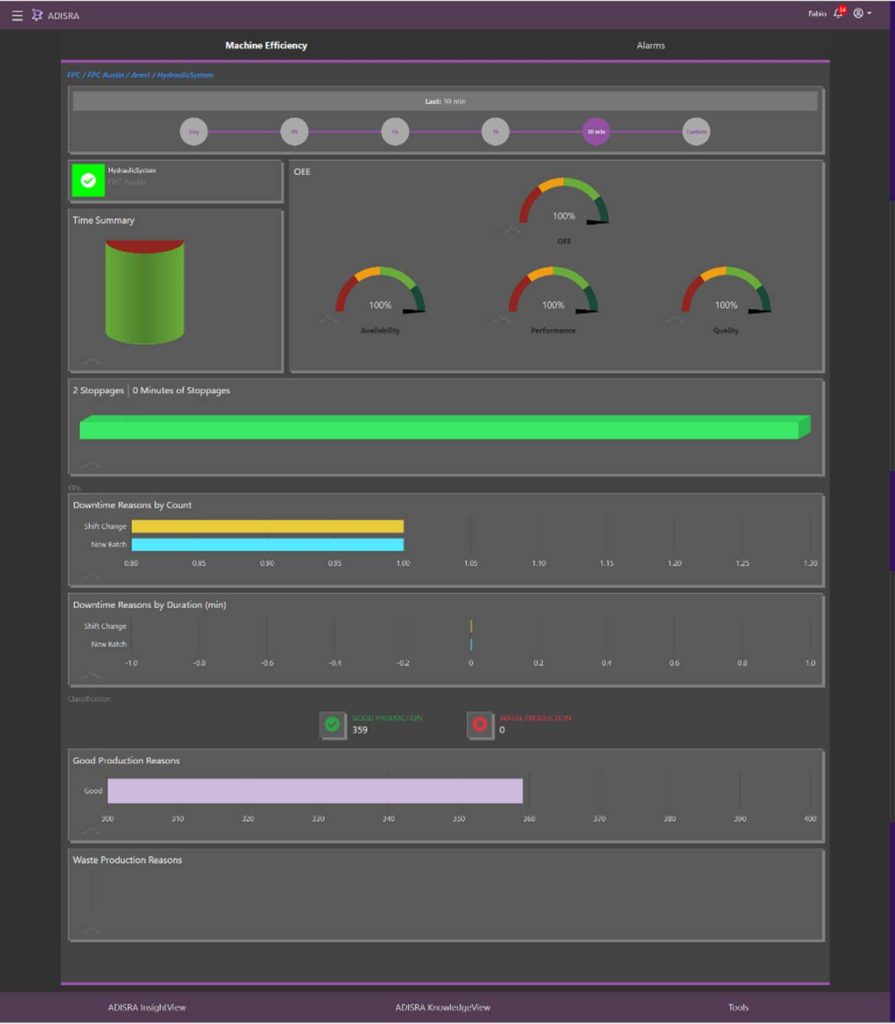
Task: Open the hamburger navigation menu
Action: [x=17, y=15]
